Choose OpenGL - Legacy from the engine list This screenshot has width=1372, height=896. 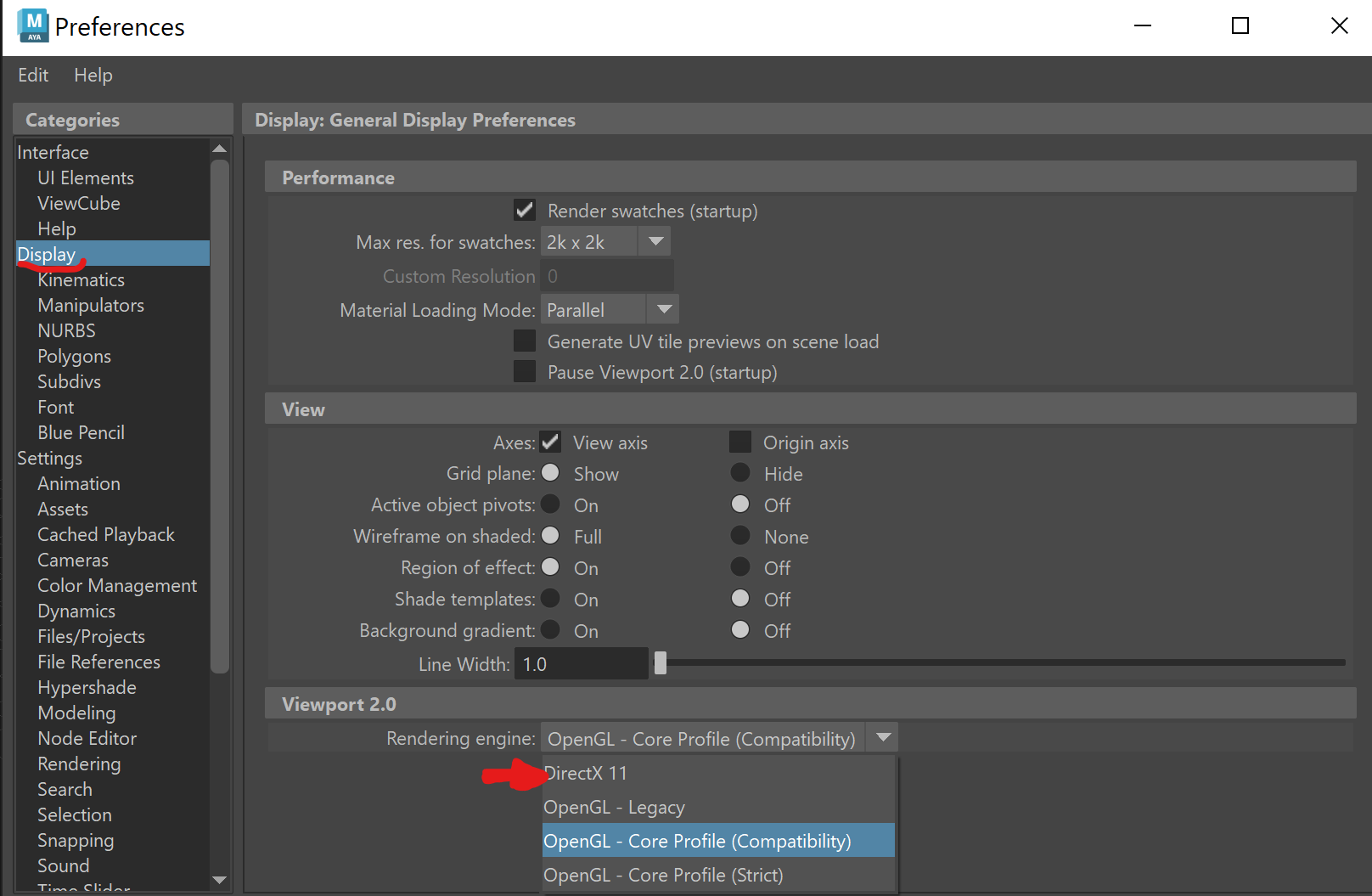pyautogui.click(x=614, y=807)
